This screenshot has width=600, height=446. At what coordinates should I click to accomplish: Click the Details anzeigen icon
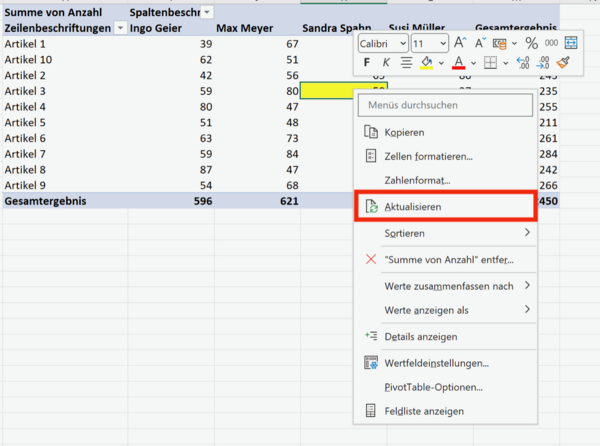(371, 336)
